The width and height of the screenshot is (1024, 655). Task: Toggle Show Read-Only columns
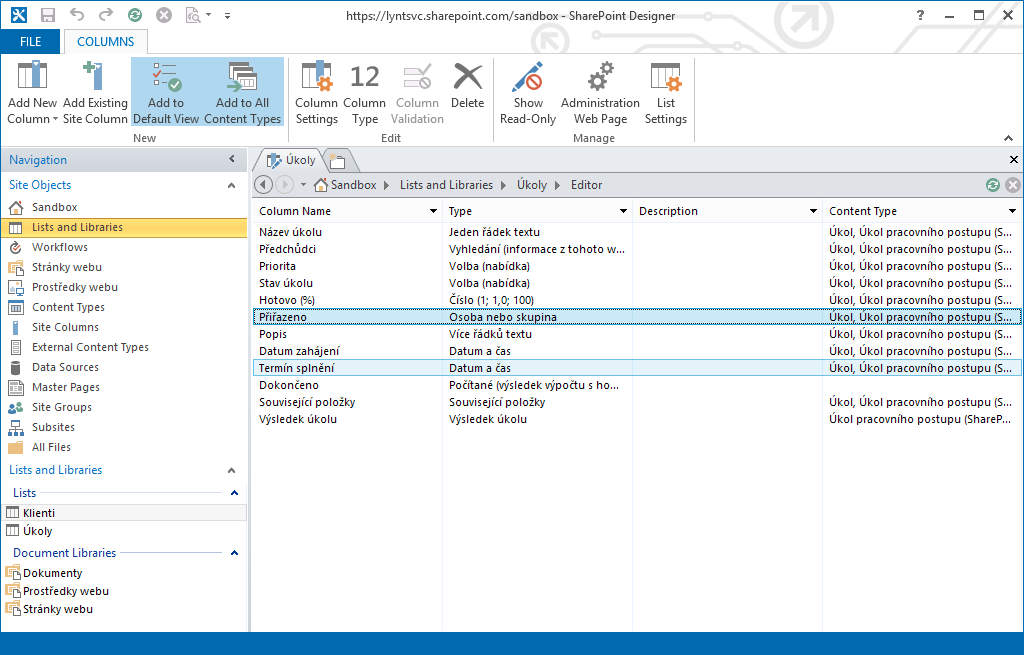click(x=528, y=92)
